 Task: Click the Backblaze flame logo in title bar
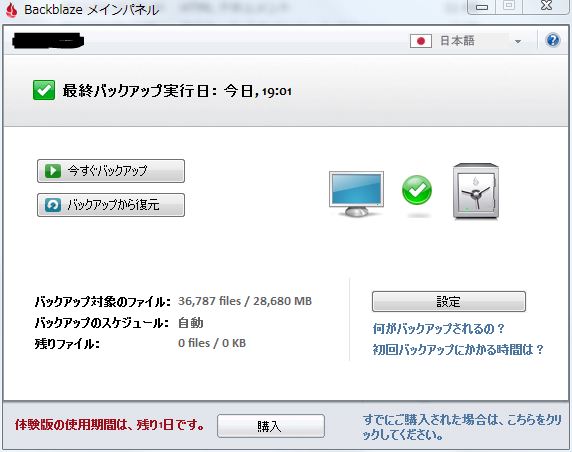[x=12, y=10]
